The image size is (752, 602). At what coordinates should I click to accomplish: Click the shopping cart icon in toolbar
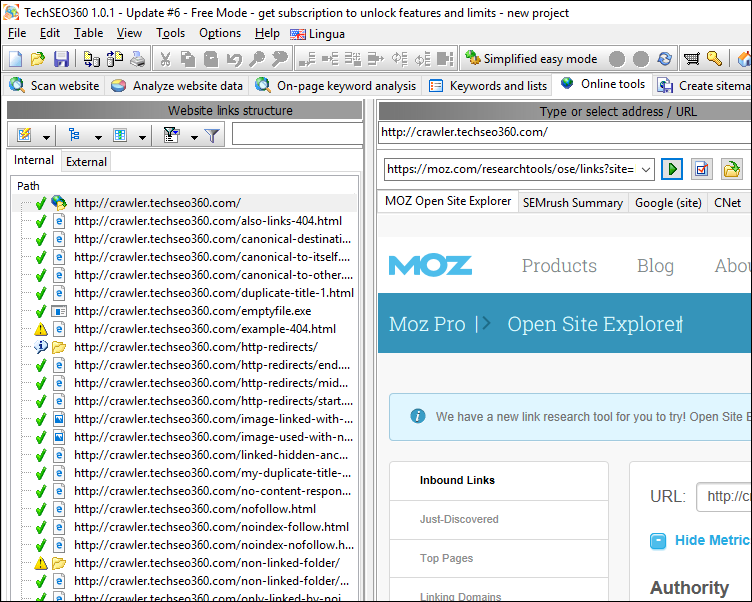tap(692, 59)
